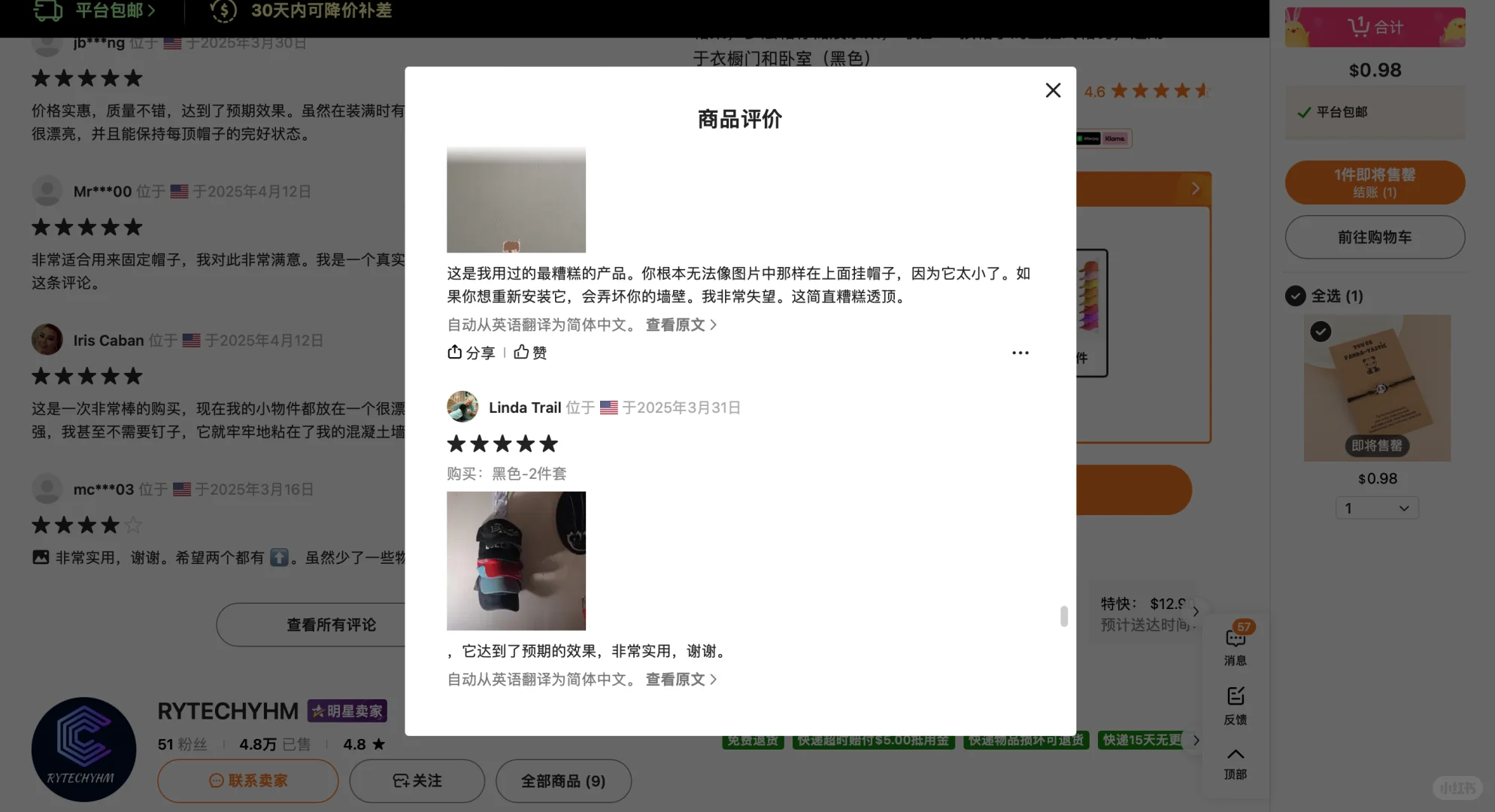Open the three-dot more options icon
The image size is (1495, 812).
coord(1020,352)
